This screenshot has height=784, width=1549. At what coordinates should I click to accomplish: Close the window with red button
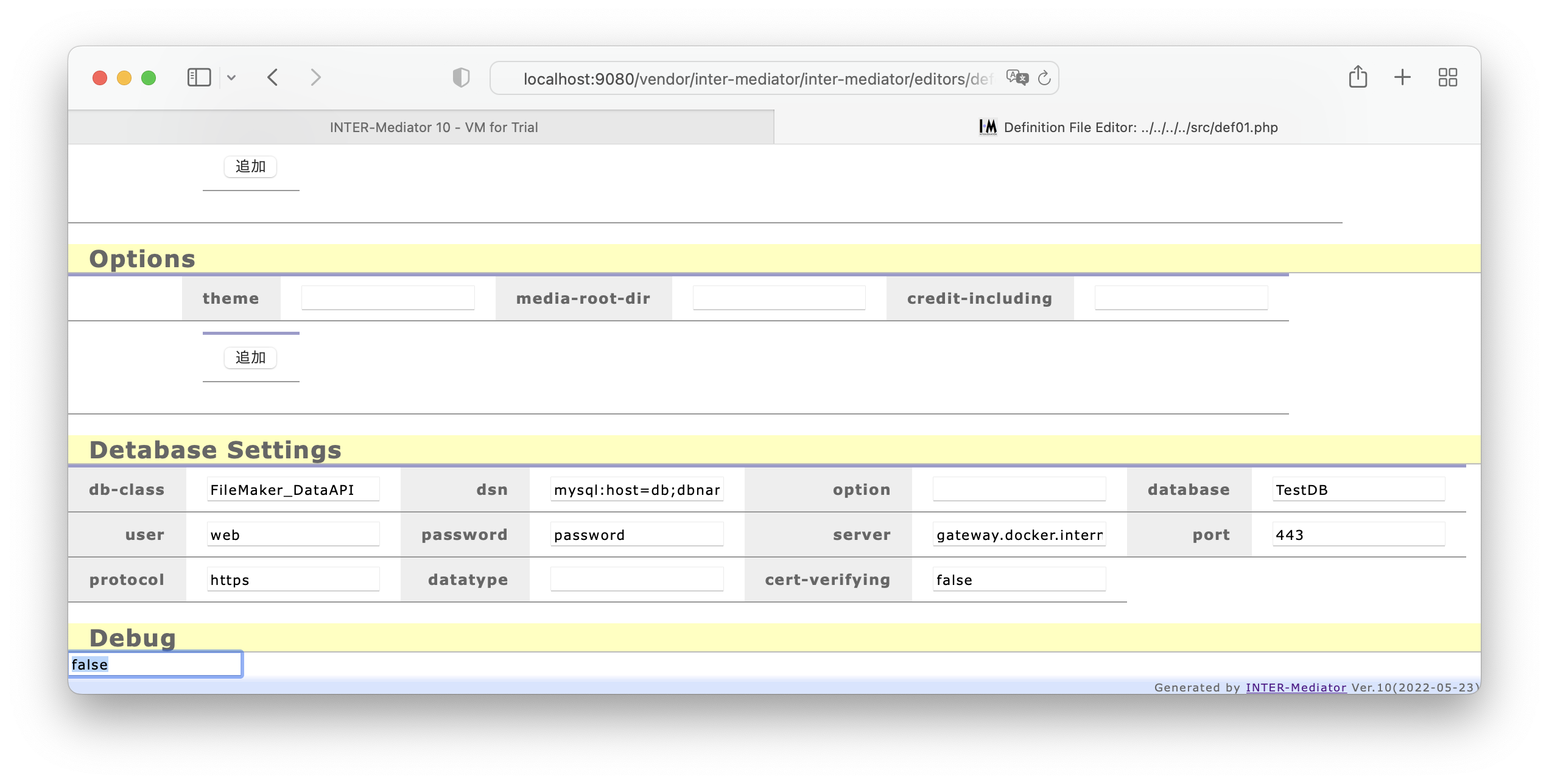100,78
